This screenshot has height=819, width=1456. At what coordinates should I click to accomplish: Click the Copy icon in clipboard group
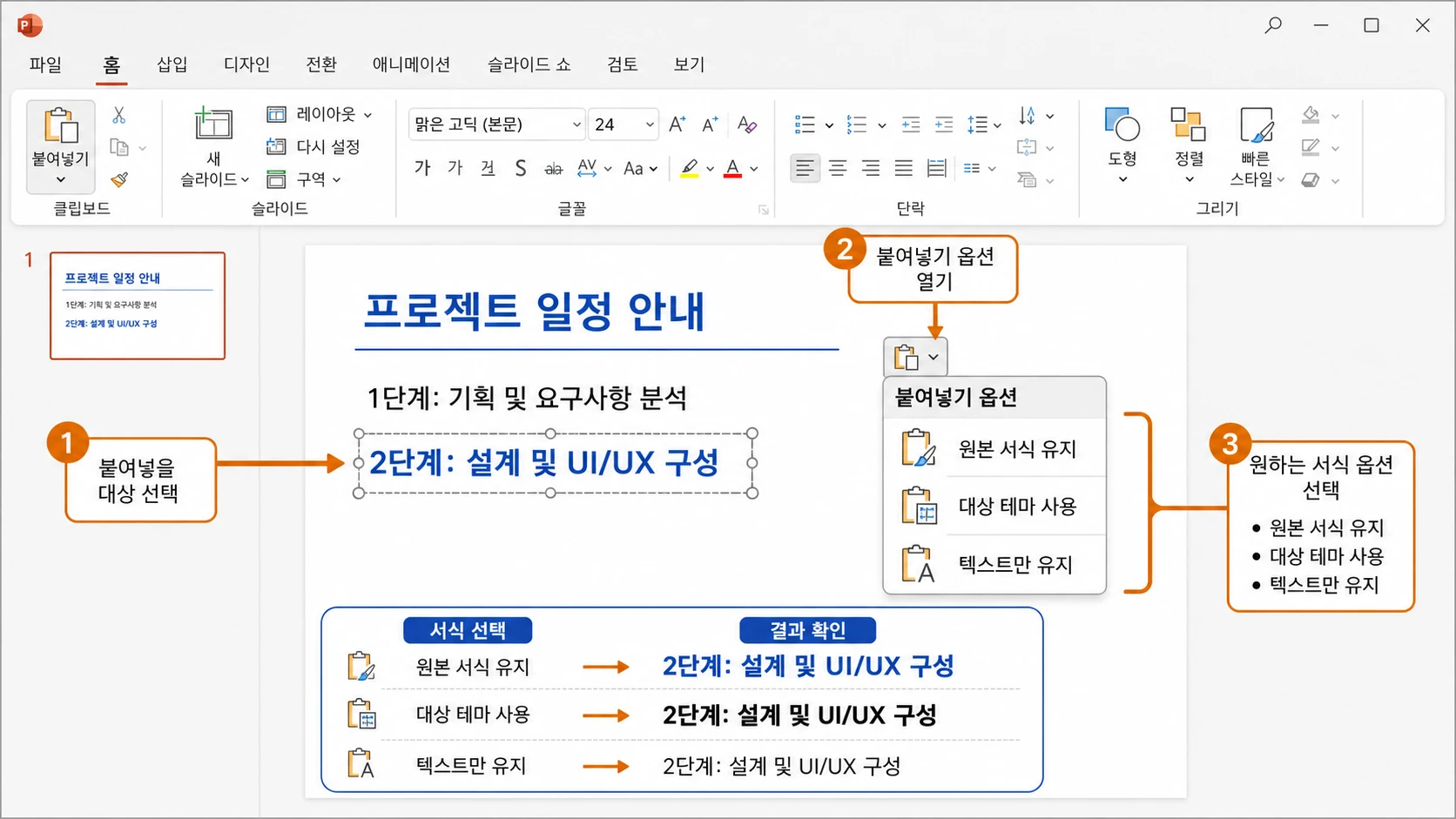(x=119, y=147)
